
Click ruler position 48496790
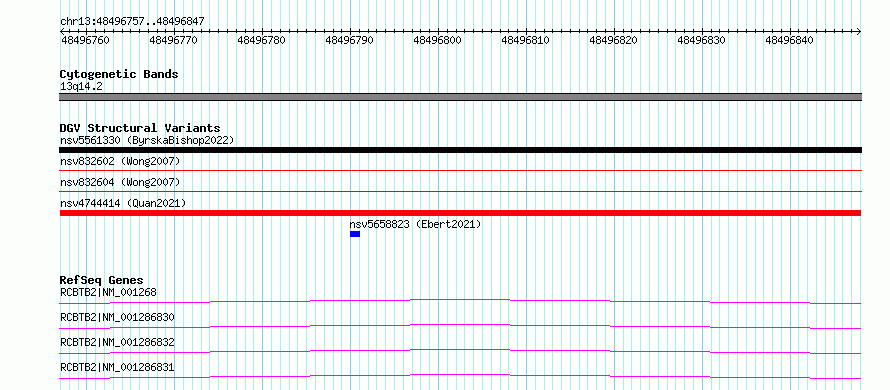pos(349,40)
